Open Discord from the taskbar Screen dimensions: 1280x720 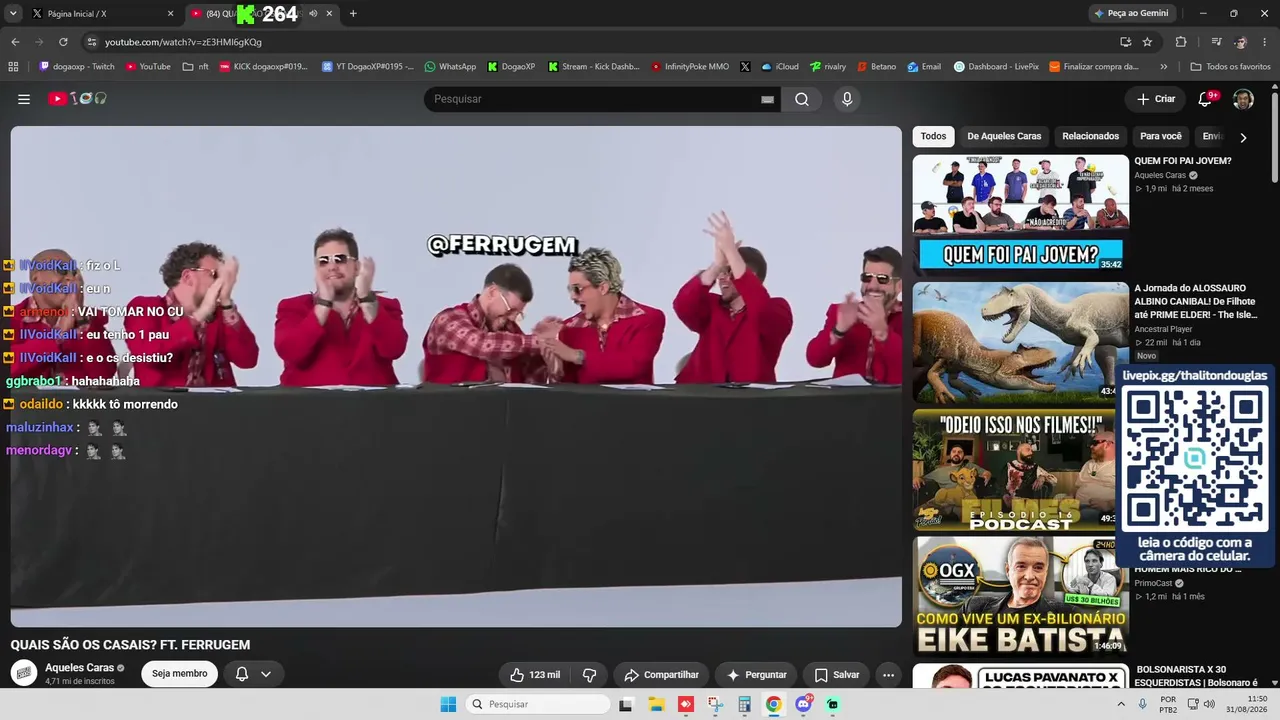click(x=803, y=704)
